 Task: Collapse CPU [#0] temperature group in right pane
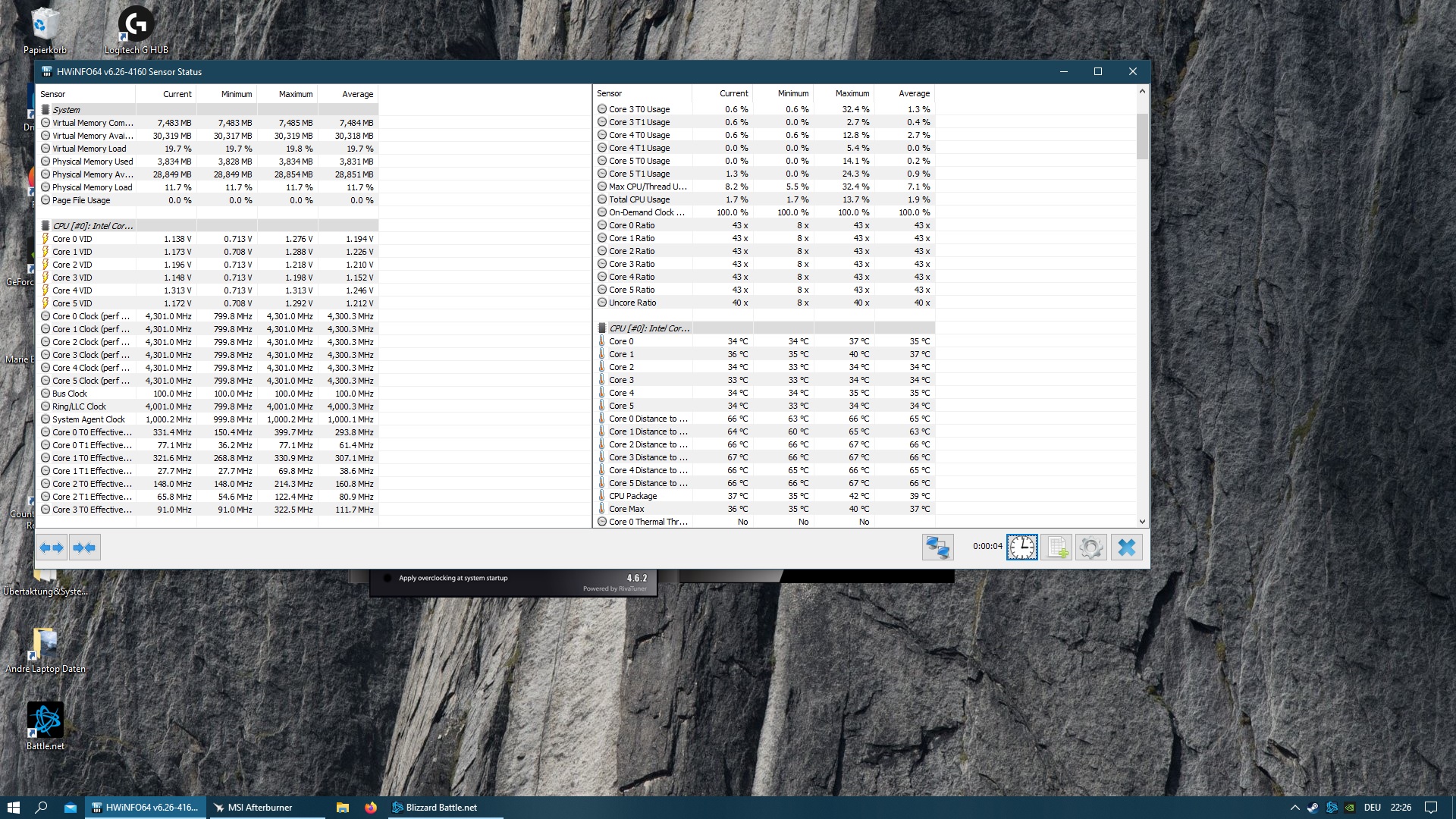[648, 328]
